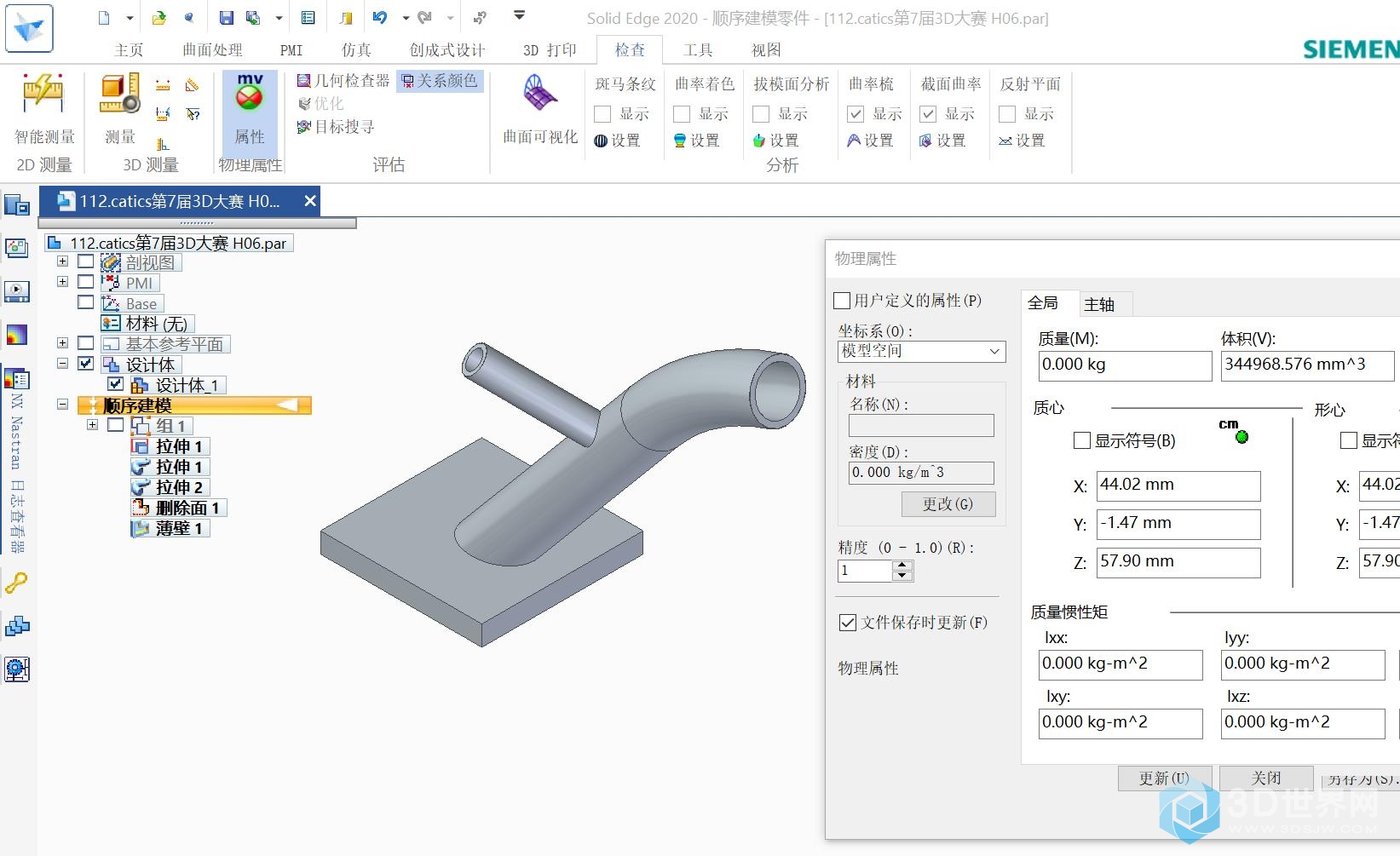
Task: Open the 曲面可视化 surface visualization tool
Action: (x=540, y=111)
